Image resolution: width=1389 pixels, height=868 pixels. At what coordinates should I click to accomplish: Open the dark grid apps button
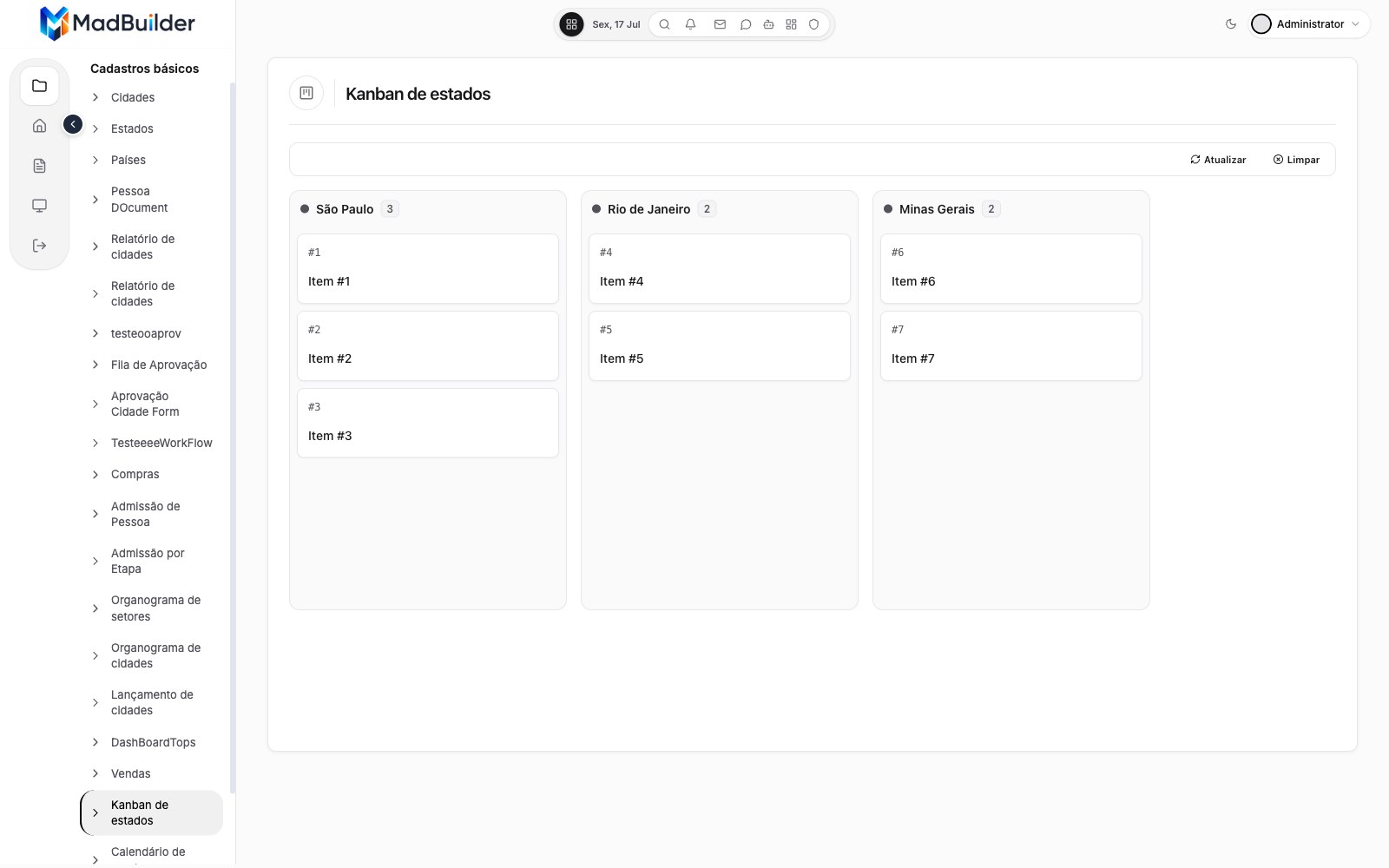click(x=571, y=24)
